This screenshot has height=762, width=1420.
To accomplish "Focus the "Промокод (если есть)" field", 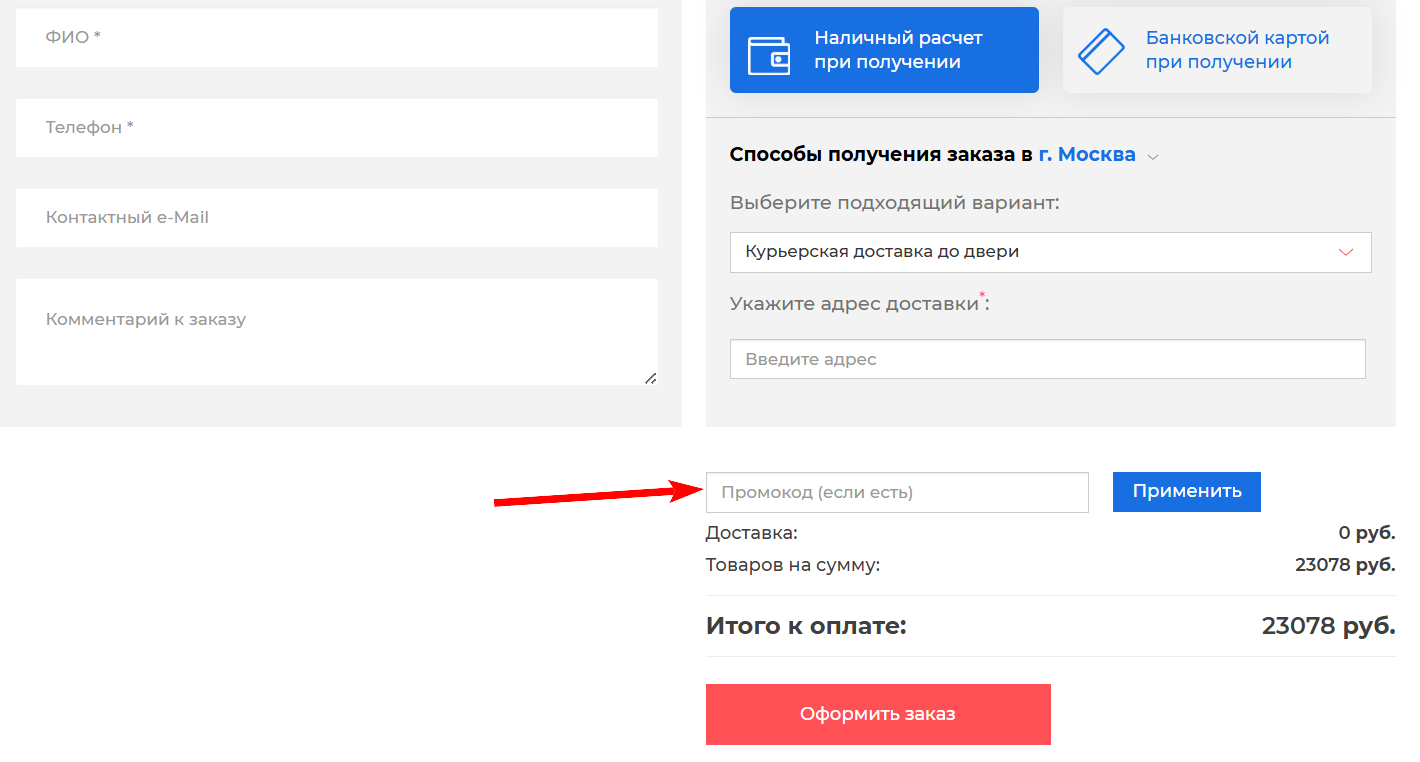I will click(x=896, y=492).
